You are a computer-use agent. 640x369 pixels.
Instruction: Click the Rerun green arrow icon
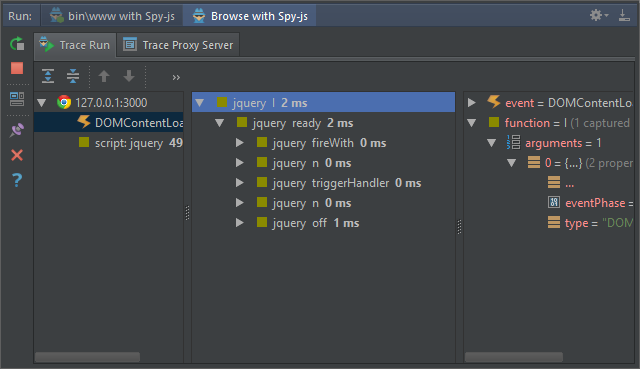pos(17,43)
